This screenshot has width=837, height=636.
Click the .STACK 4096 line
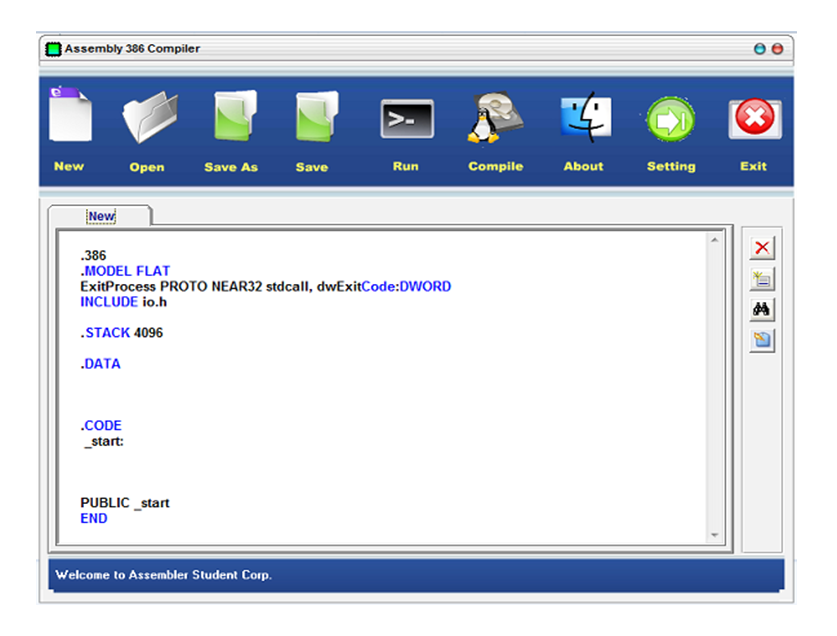[122, 333]
